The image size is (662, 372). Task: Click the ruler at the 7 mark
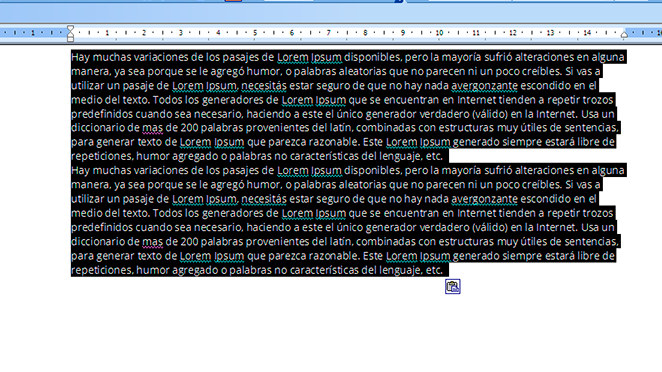click(328, 33)
